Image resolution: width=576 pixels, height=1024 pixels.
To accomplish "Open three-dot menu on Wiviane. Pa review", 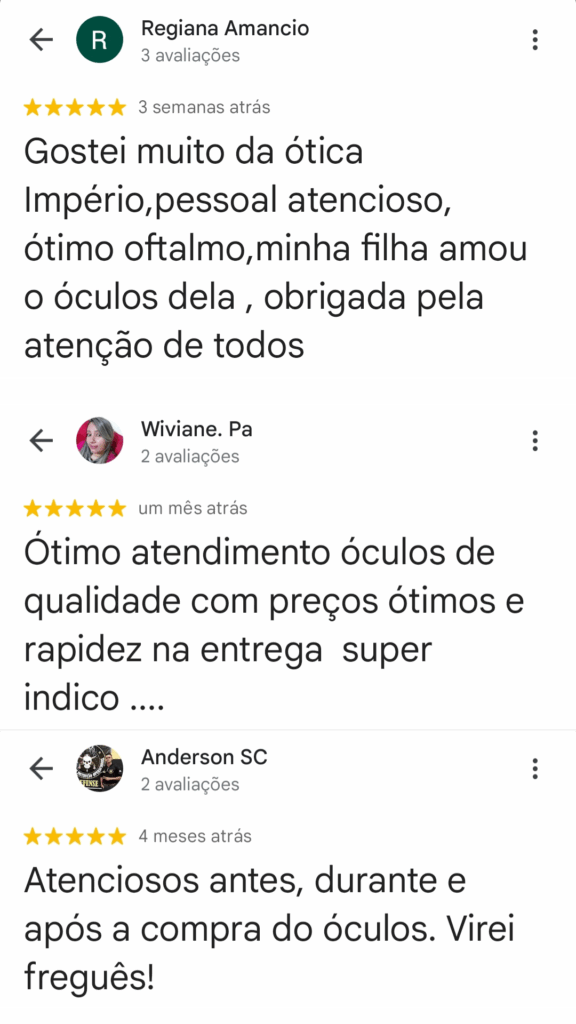I will 535,441.
